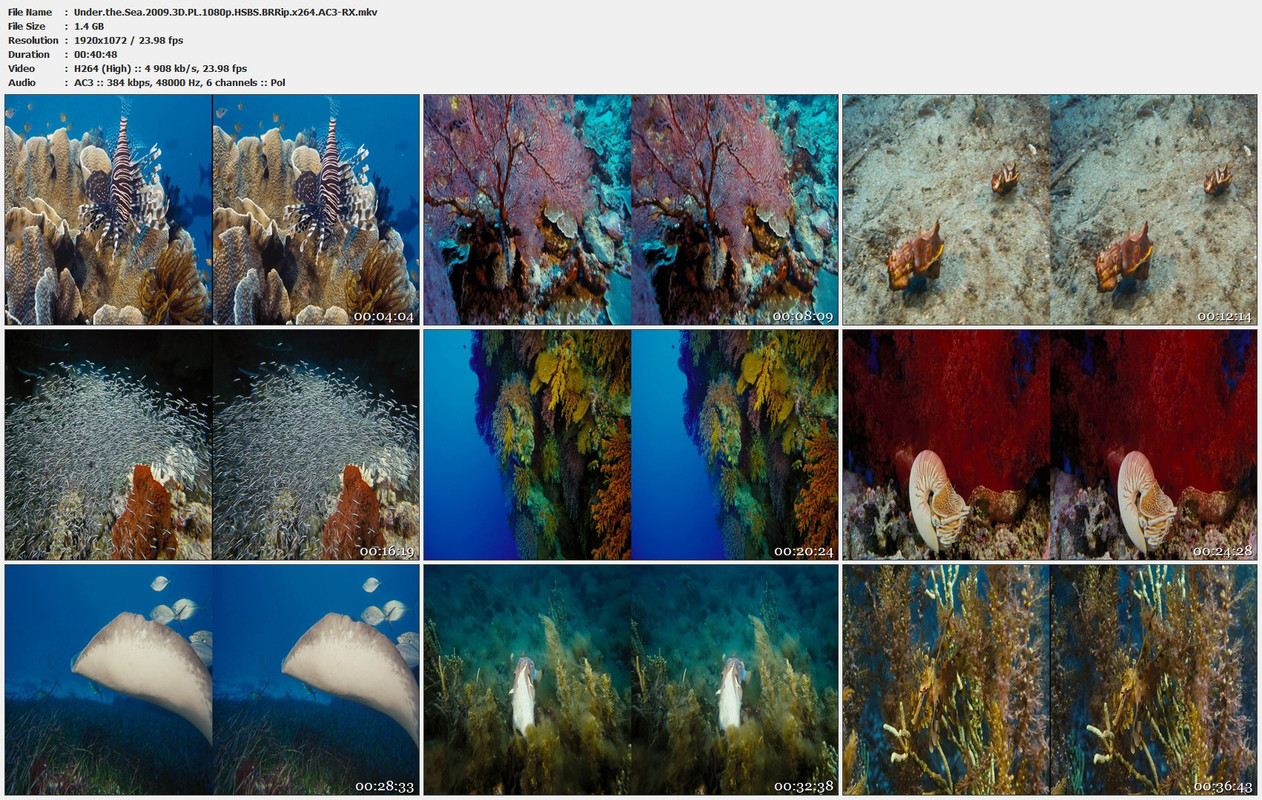Click the timestamp 00:24:28
This screenshot has height=800, width=1262.
1222,551
